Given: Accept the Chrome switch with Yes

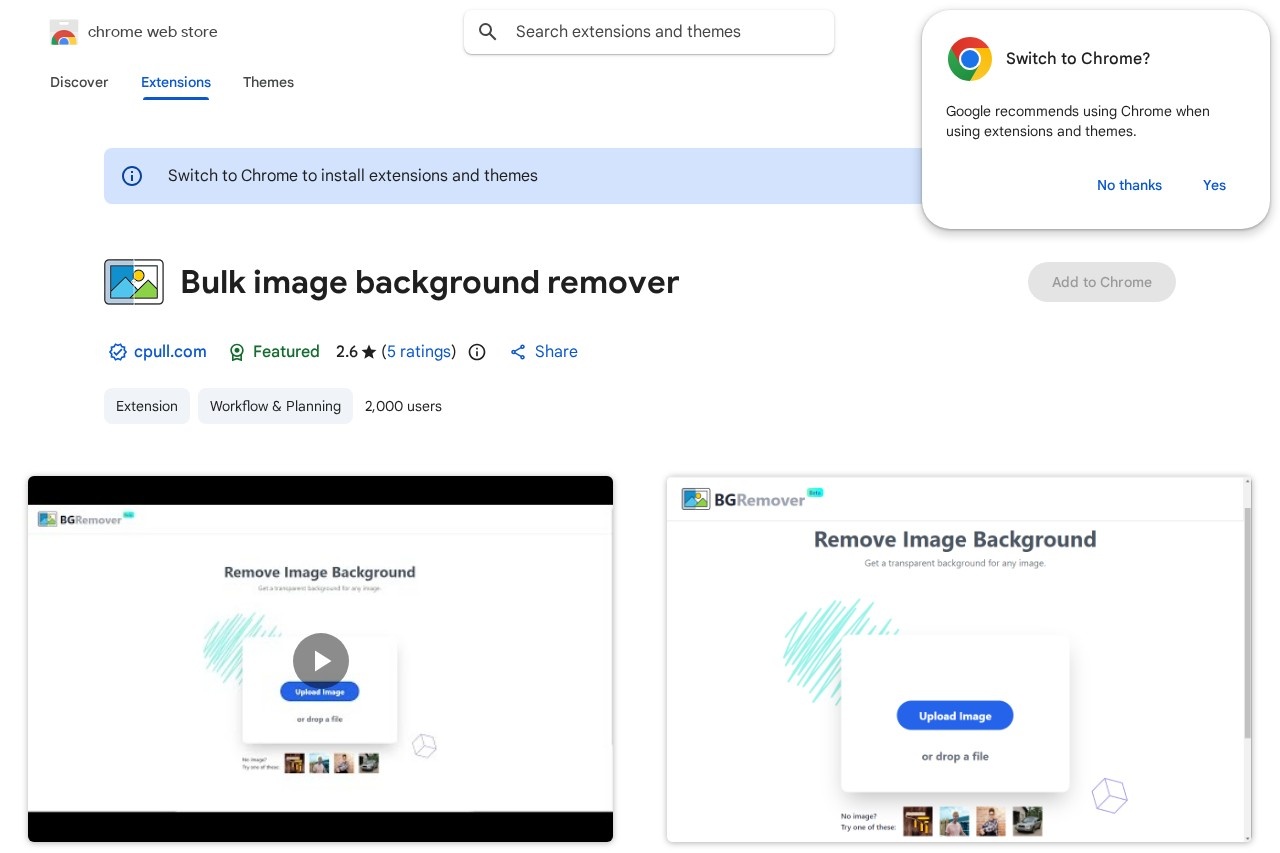Looking at the screenshot, I should click(1214, 185).
